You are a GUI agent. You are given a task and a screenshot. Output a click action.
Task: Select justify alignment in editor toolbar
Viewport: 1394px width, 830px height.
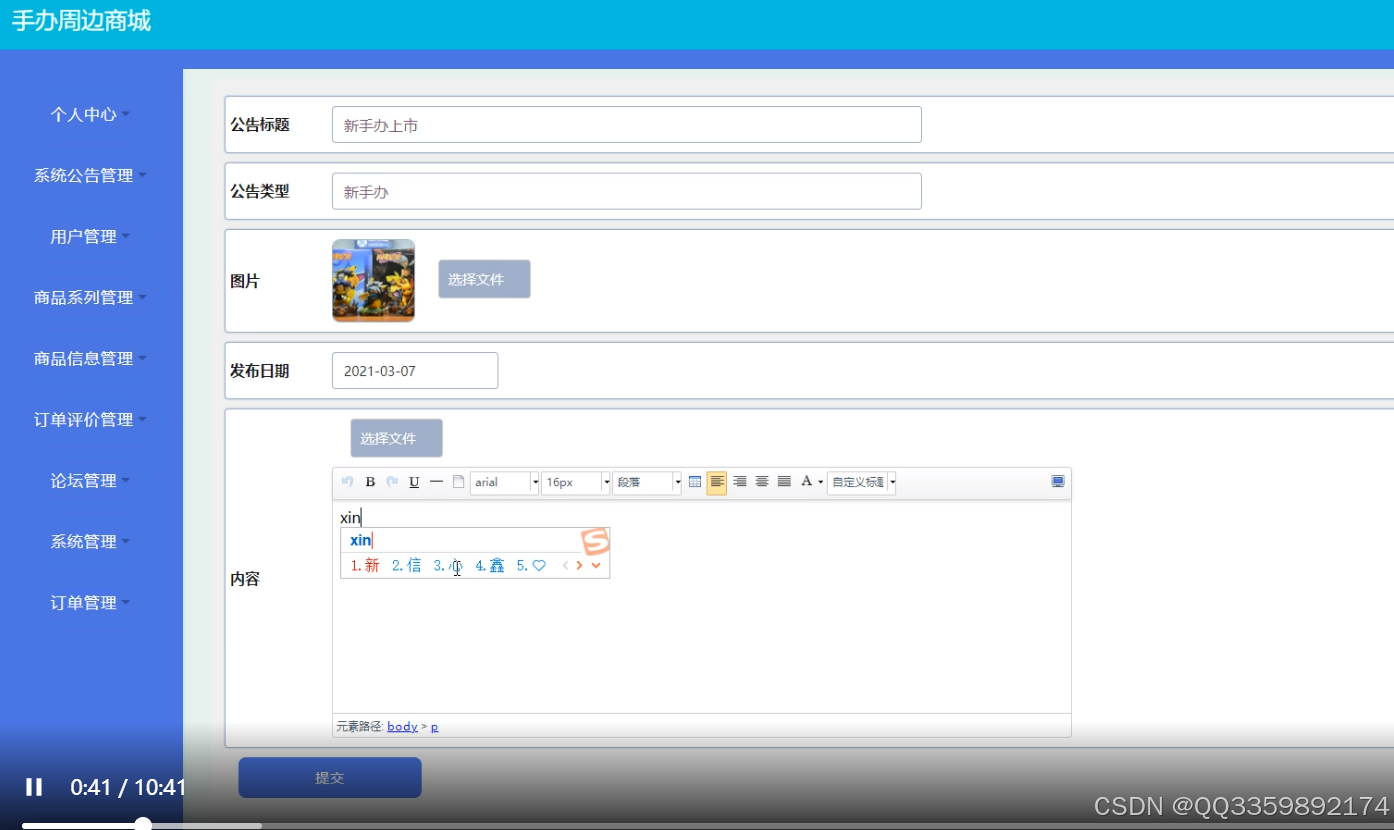pos(784,482)
